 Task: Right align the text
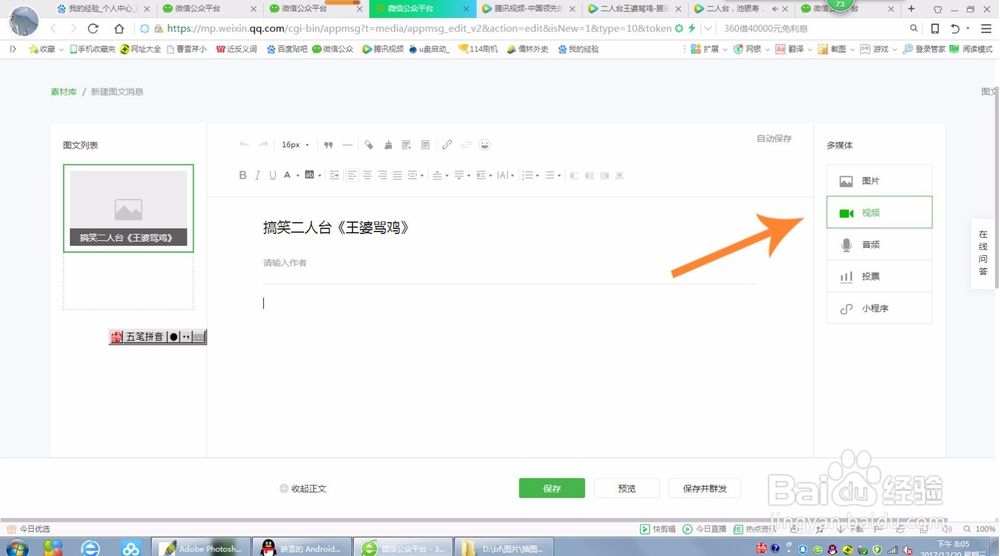[382, 175]
